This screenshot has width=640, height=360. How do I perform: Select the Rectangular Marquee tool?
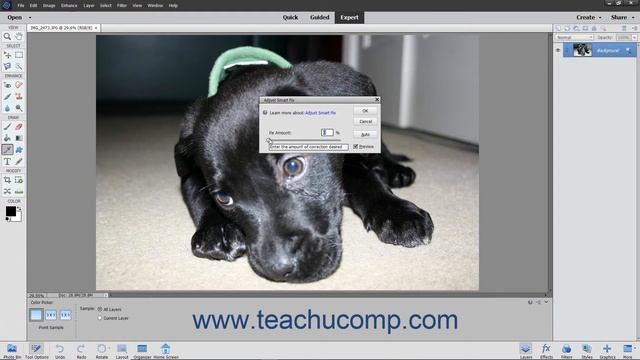click(x=19, y=55)
